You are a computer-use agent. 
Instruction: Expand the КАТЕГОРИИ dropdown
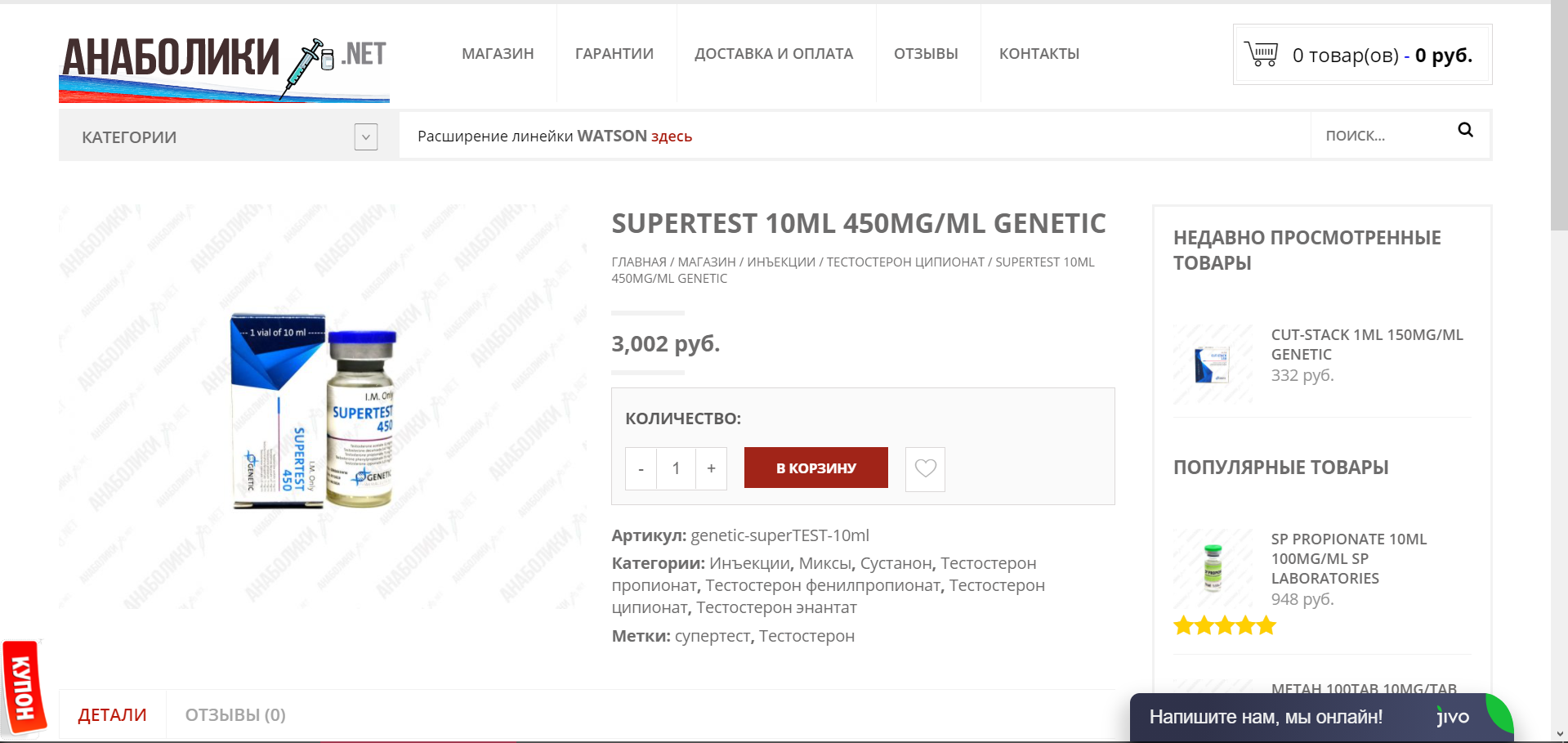364,137
